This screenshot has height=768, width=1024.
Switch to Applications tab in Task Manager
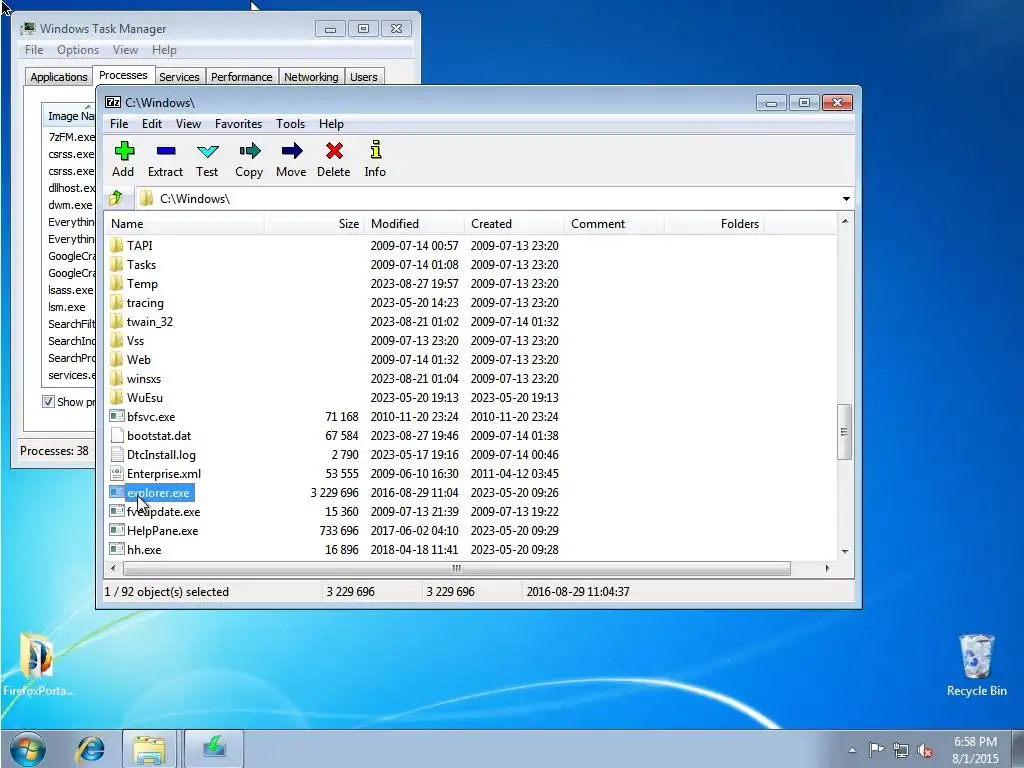coord(59,77)
